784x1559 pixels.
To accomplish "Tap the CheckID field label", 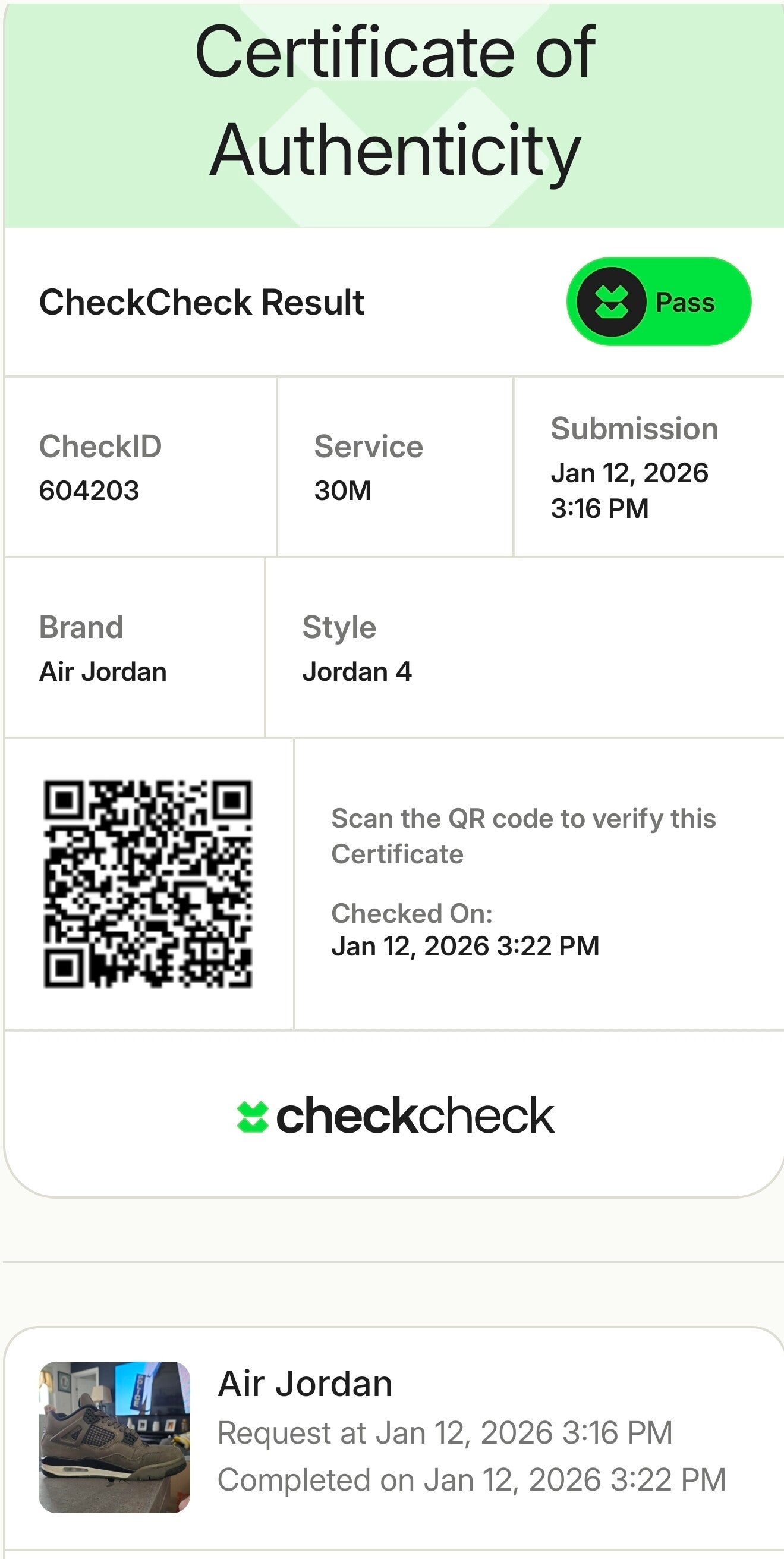I will 100,447.
